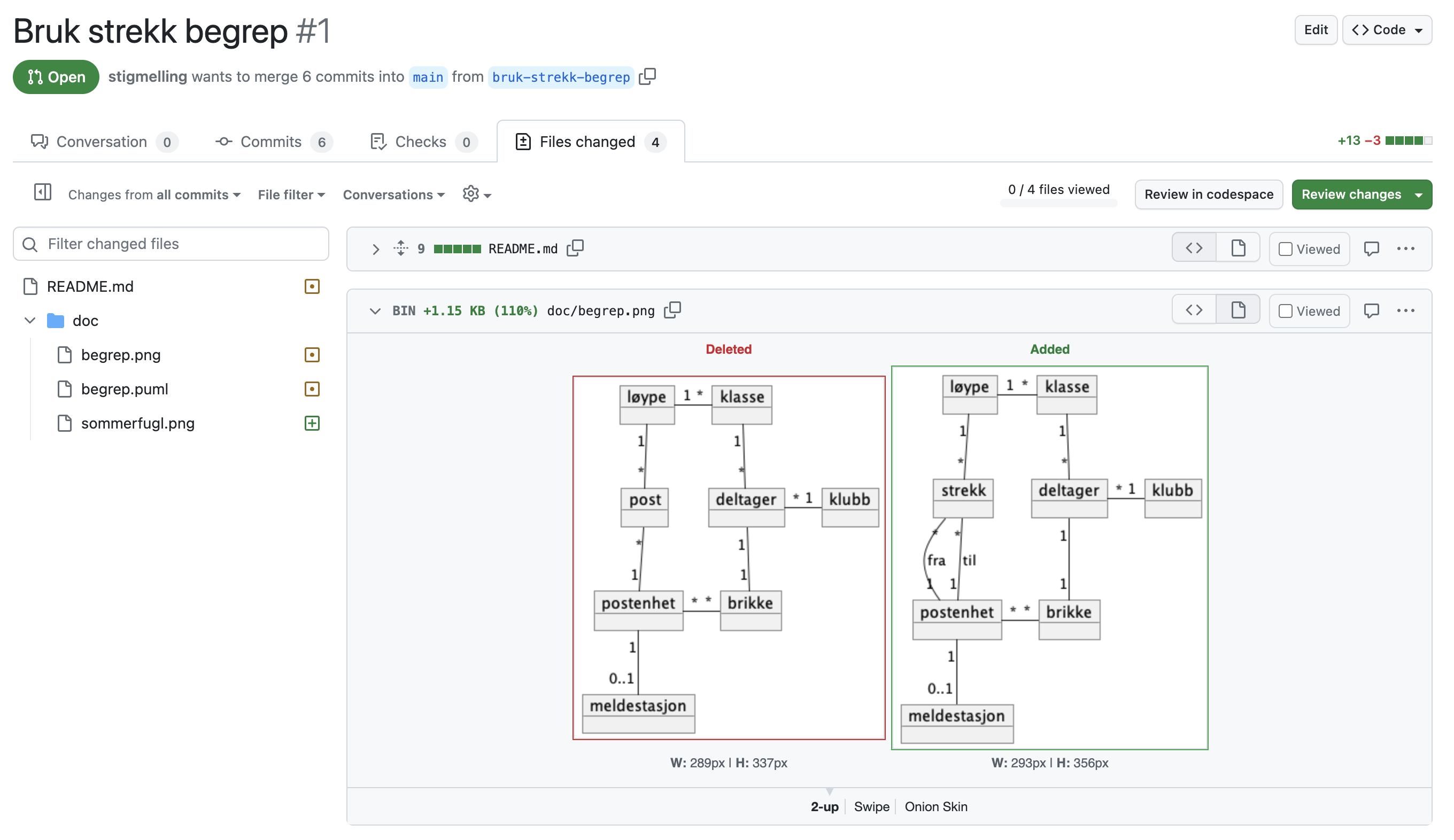Expand the README.md diff
Image resolution: width=1454 pixels, height=840 pixels.
pyautogui.click(x=376, y=249)
